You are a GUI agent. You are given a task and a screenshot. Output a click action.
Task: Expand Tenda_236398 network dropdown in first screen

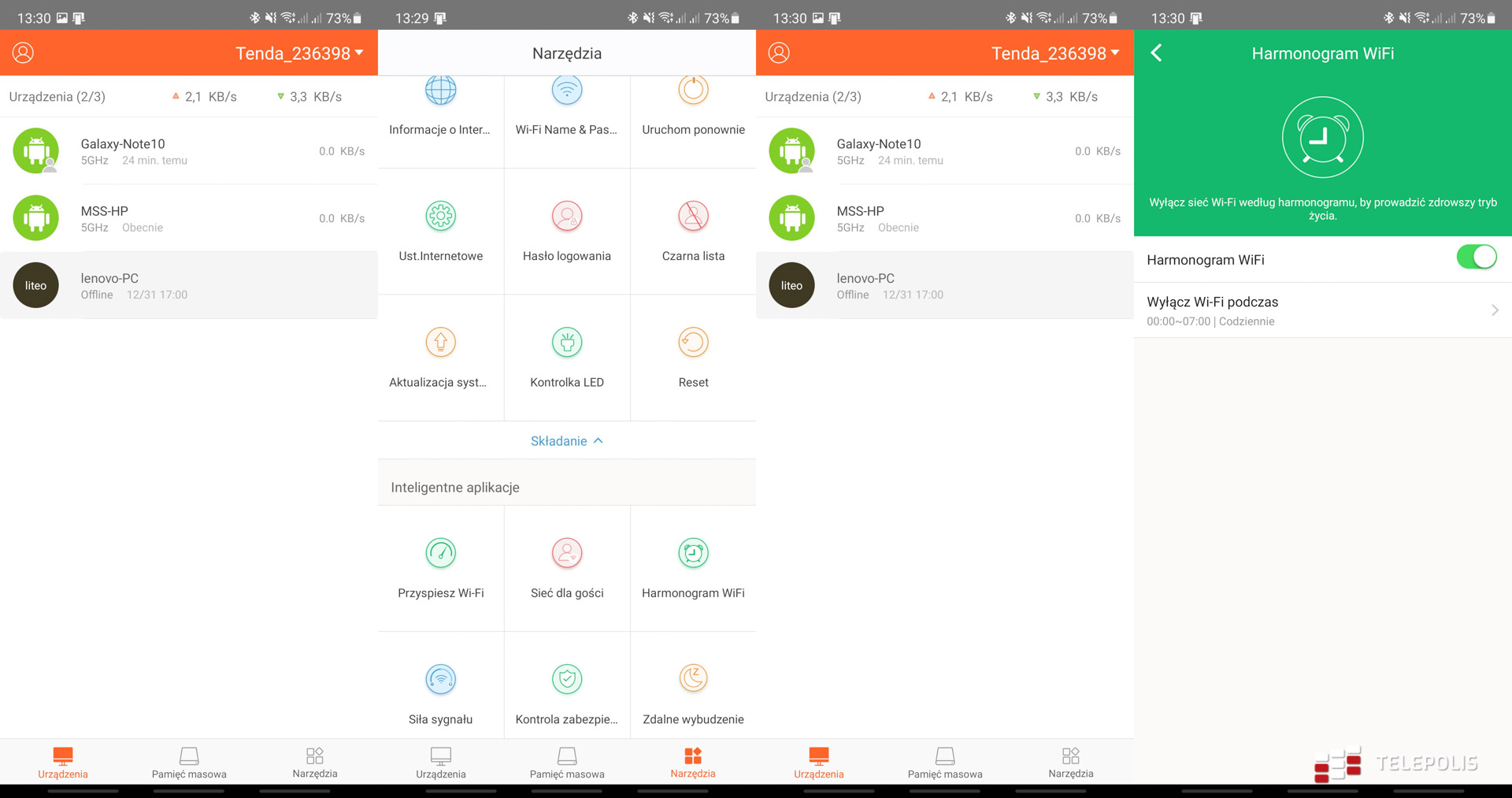299,53
